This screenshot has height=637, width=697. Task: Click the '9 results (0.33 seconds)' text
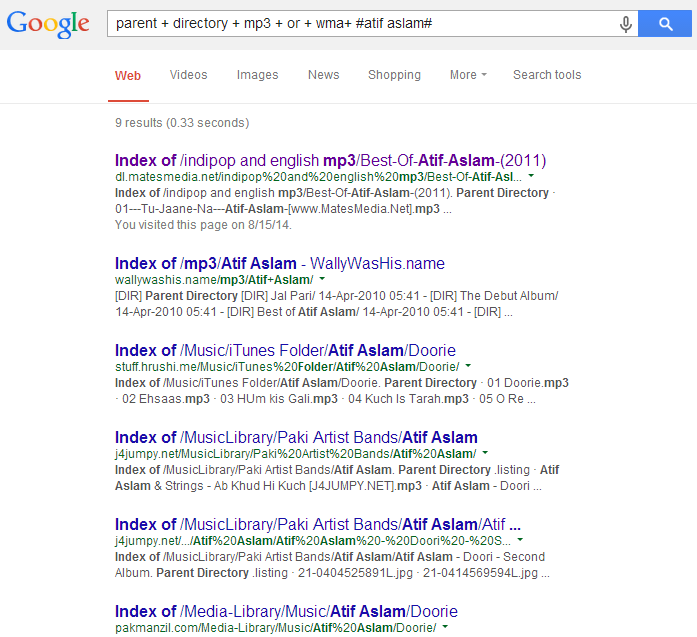pyautogui.click(x=182, y=123)
